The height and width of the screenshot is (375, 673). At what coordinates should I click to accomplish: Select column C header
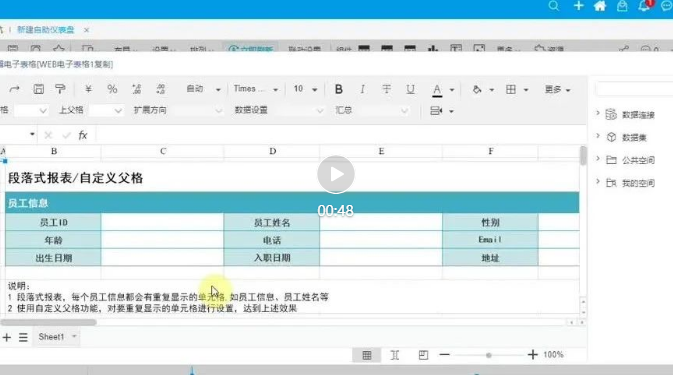click(163, 151)
